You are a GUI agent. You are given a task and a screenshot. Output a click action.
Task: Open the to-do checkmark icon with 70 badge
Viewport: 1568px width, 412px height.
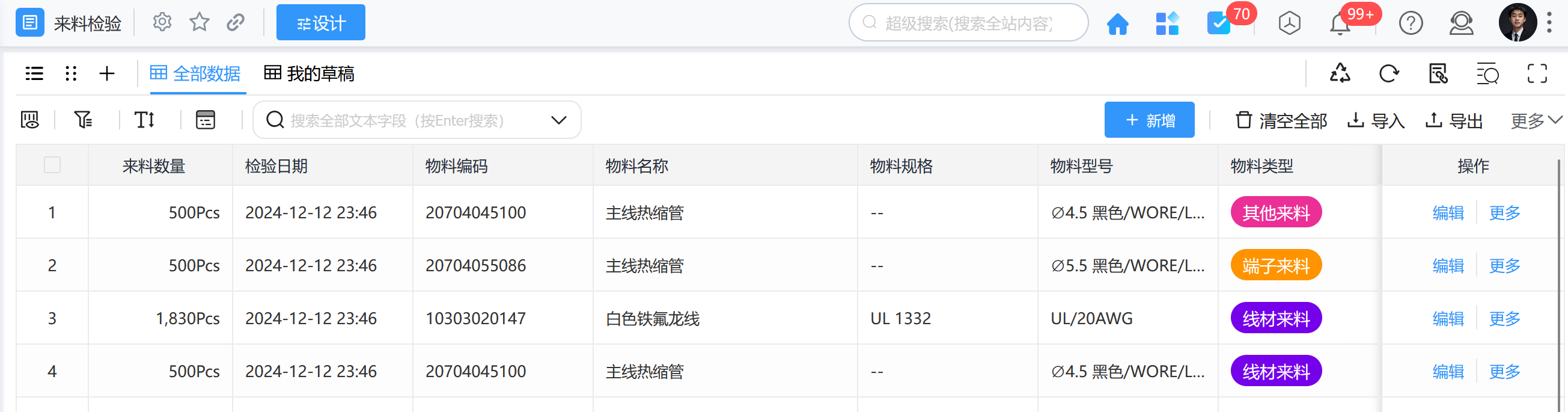coord(1219,24)
